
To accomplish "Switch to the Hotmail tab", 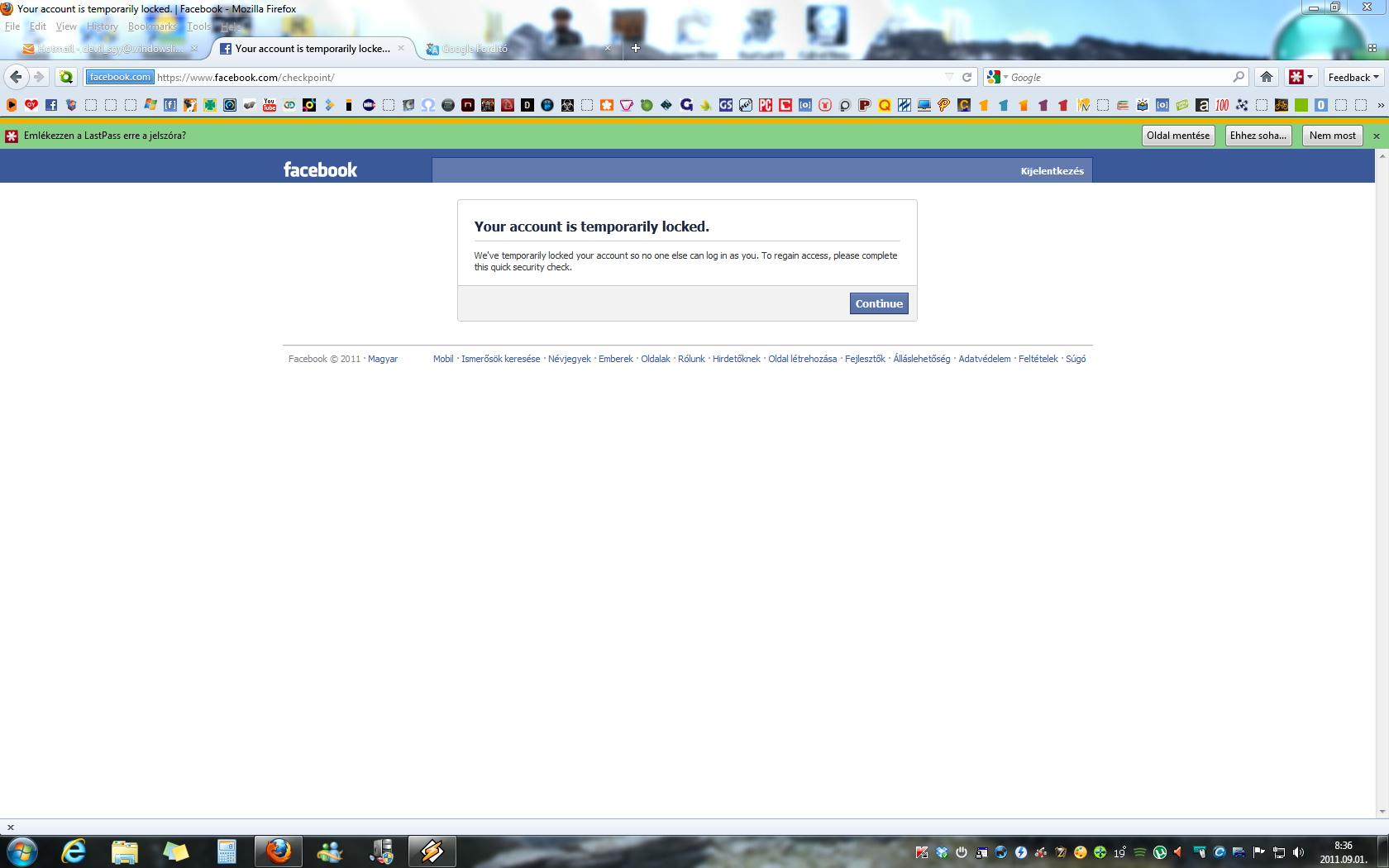I will point(110,48).
